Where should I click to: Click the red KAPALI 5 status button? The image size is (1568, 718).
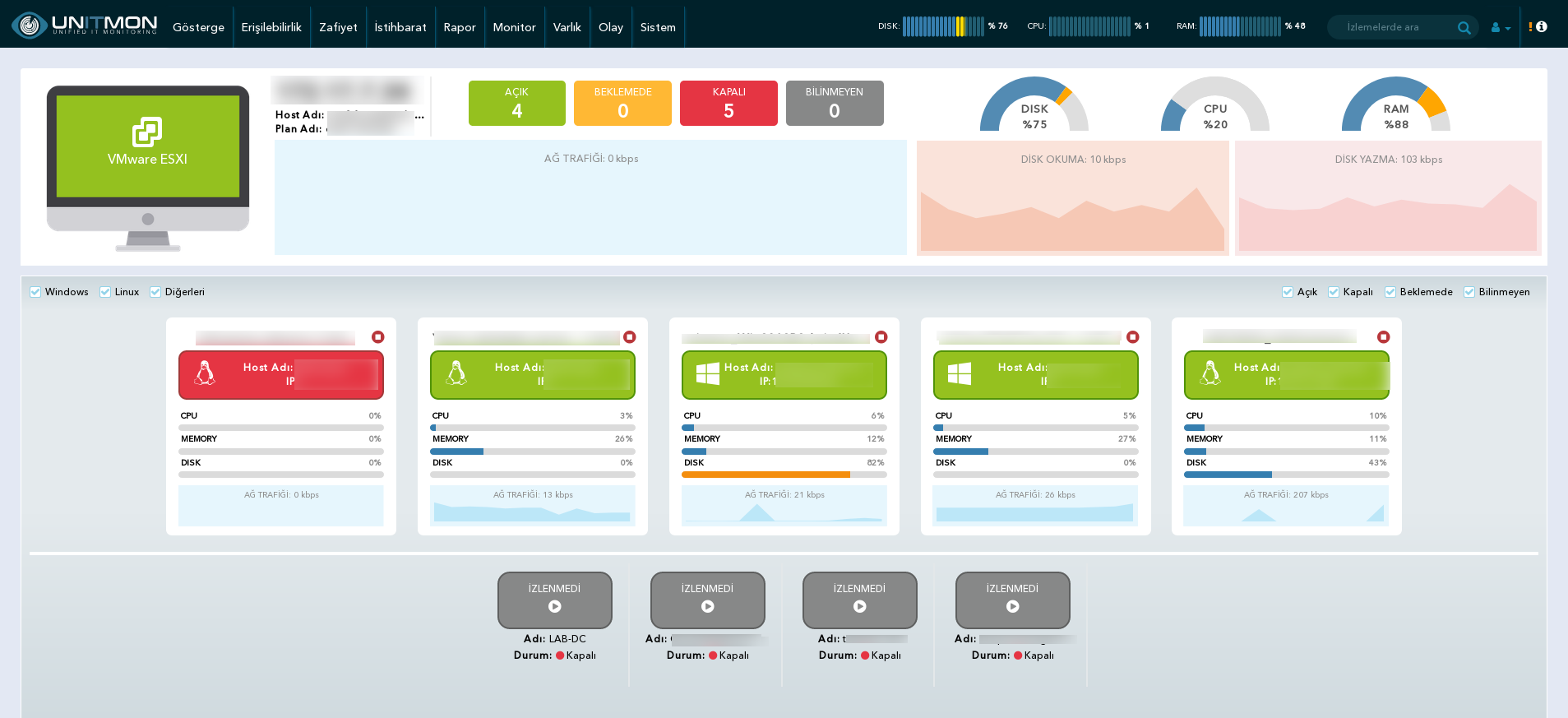(728, 103)
